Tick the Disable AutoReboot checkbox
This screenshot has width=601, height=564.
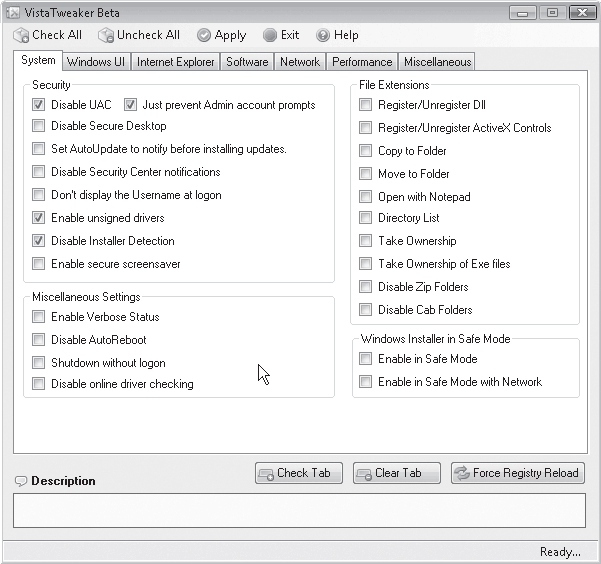pyautogui.click(x=38, y=340)
